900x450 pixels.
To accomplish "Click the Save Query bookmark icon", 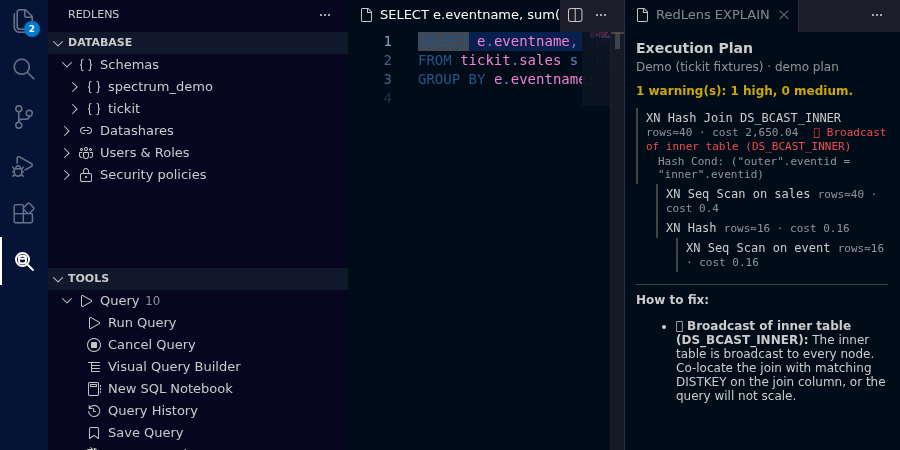I will (x=94, y=433).
